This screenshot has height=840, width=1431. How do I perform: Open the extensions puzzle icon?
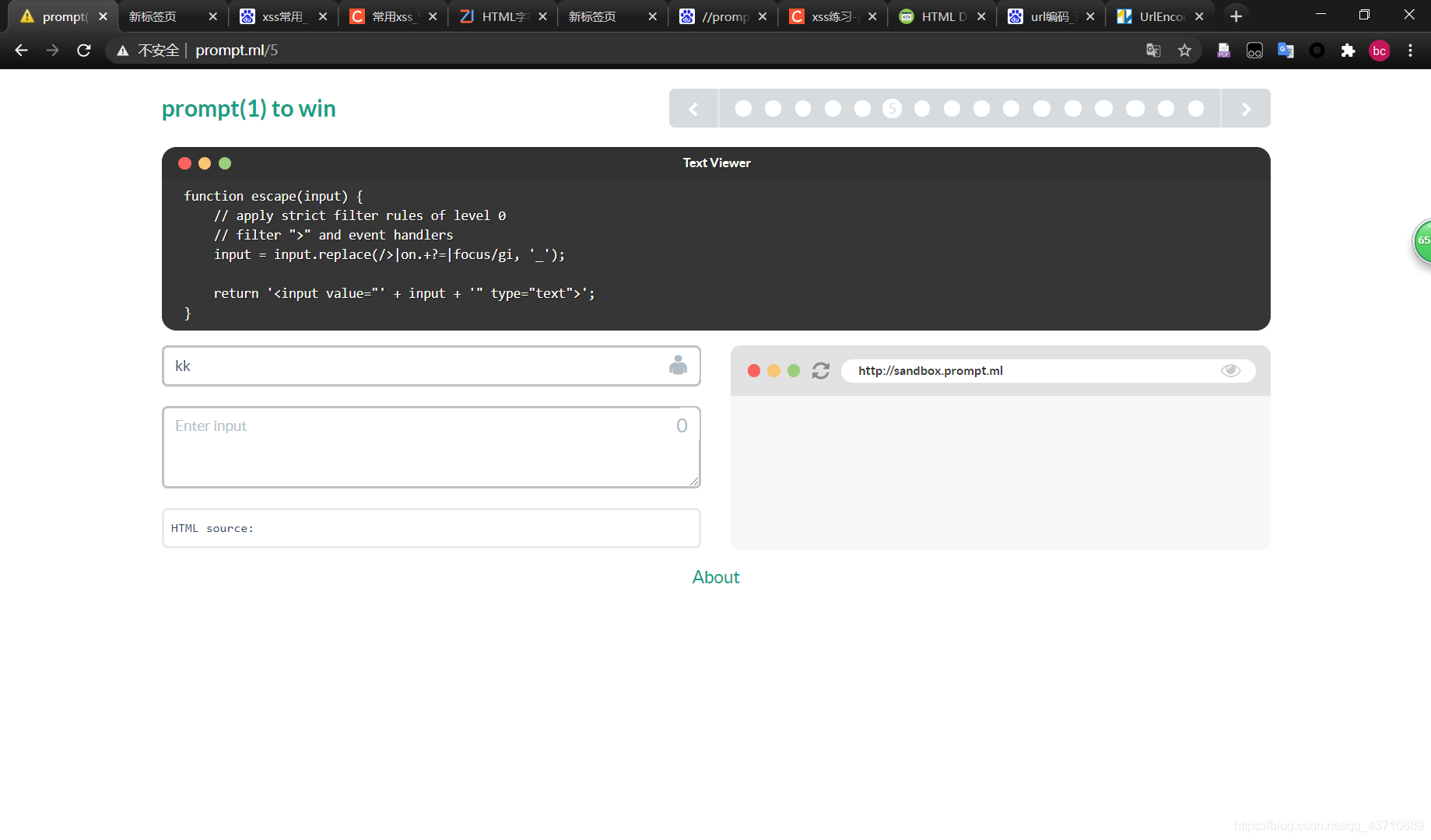(x=1348, y=51)
